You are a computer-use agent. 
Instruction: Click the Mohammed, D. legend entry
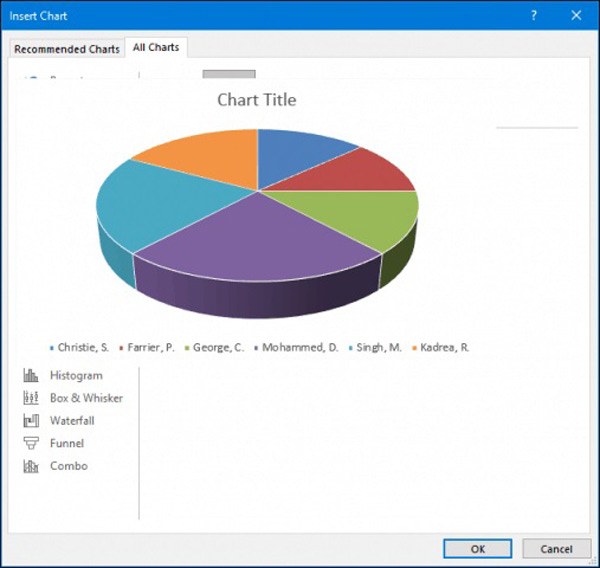pyautogui.click(x=297, y=348)
